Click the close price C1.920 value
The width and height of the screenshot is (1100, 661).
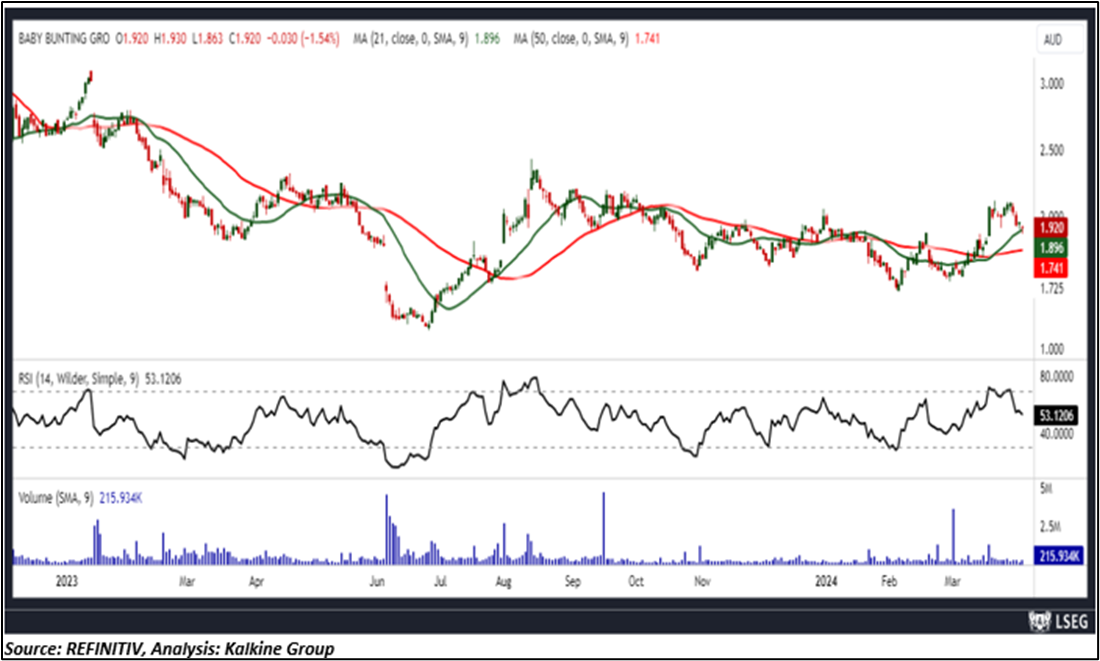(x=245, y=39)
